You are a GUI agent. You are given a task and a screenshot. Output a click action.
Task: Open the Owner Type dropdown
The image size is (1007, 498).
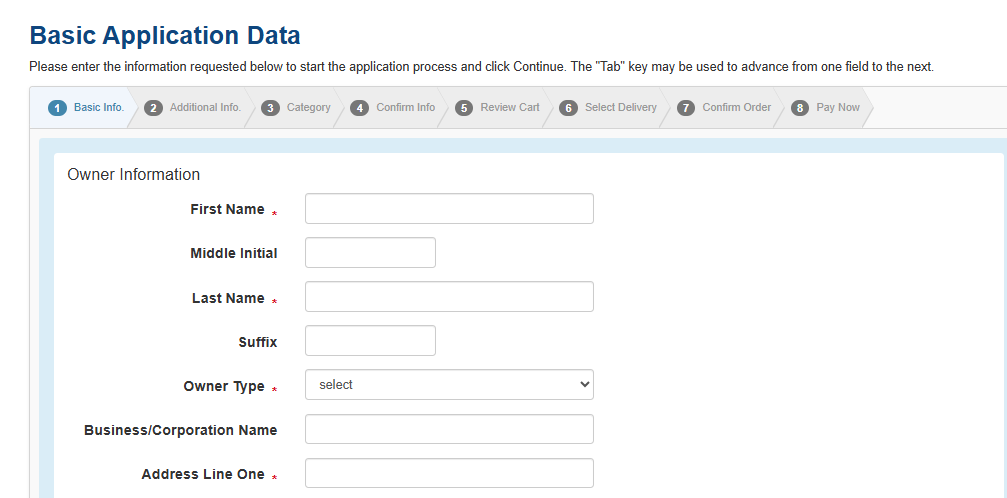click(x=449, y=385)
